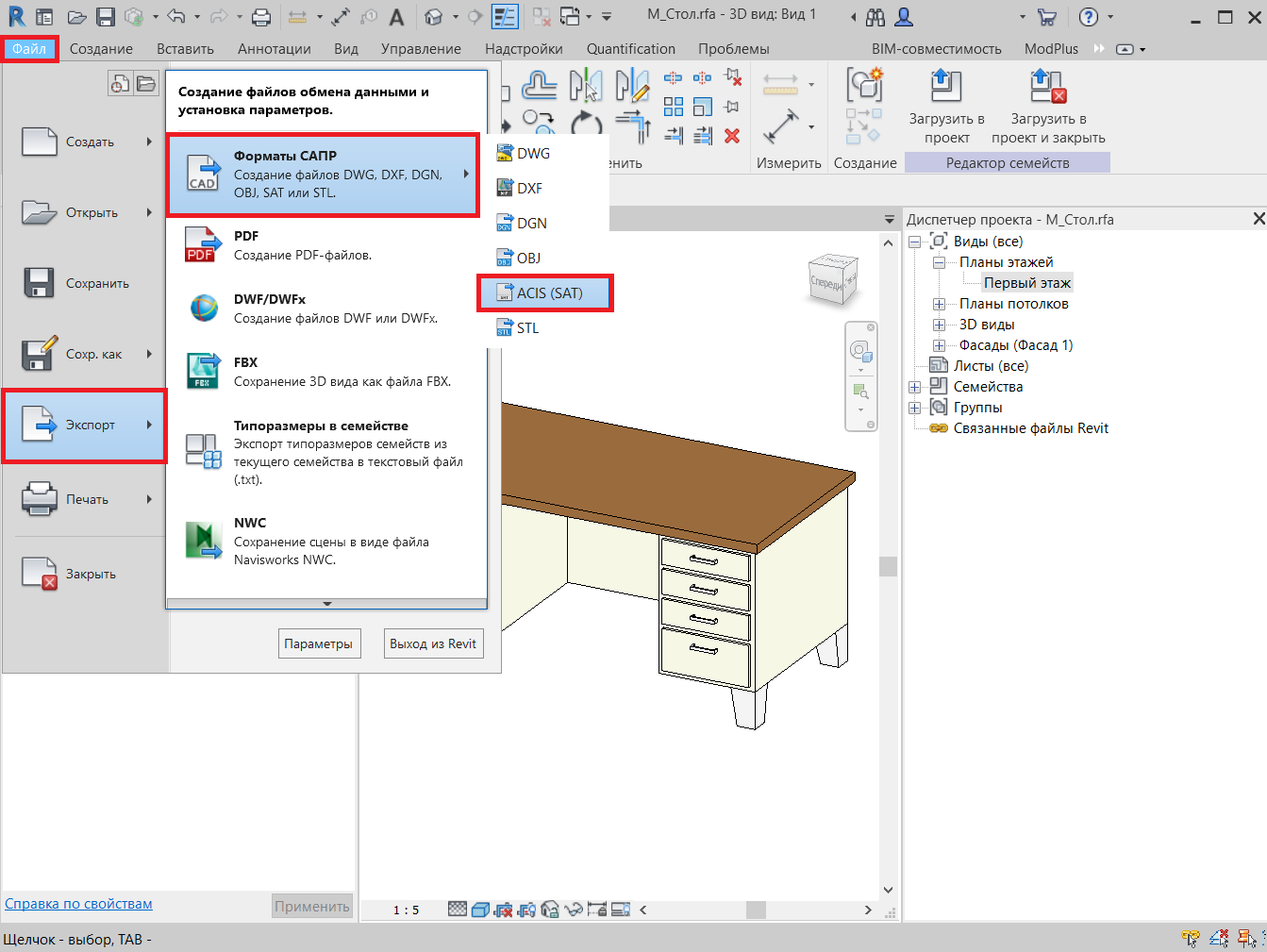The width and height of the screenshot is (1267, 952).
Task: Click the NWC Navisworks export icon
Action: [203, 541]
